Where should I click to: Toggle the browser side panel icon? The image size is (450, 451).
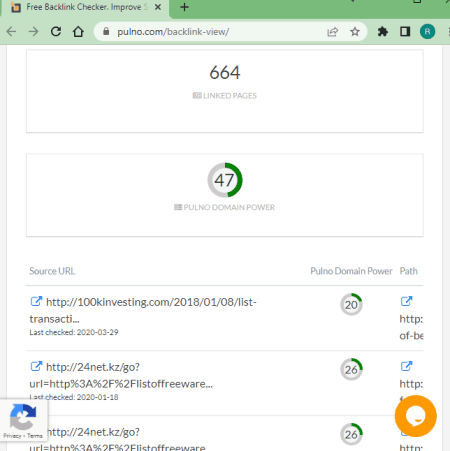[x=405, y=32]
